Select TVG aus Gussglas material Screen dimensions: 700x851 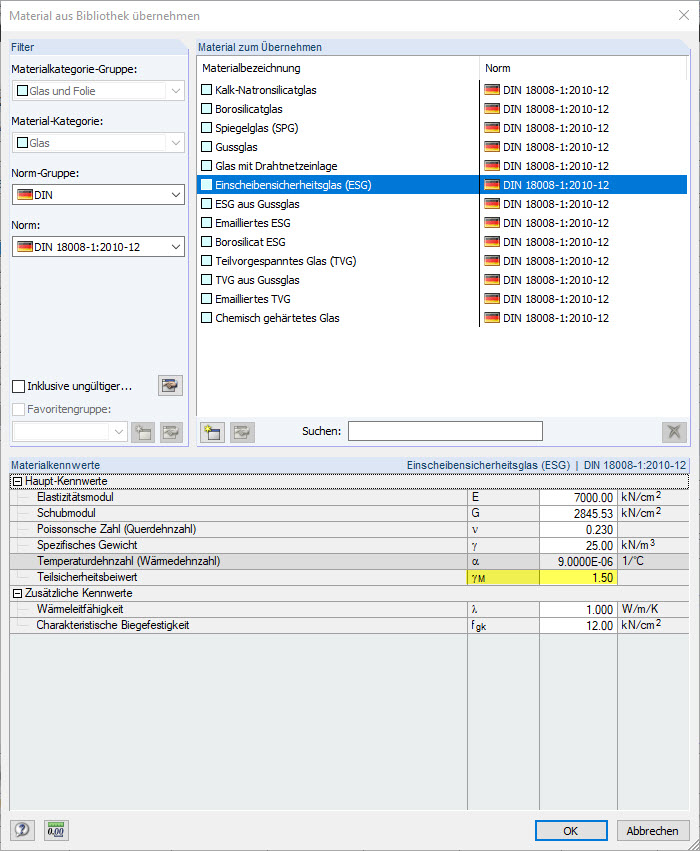pyautogui.click(x=257, y=280)
